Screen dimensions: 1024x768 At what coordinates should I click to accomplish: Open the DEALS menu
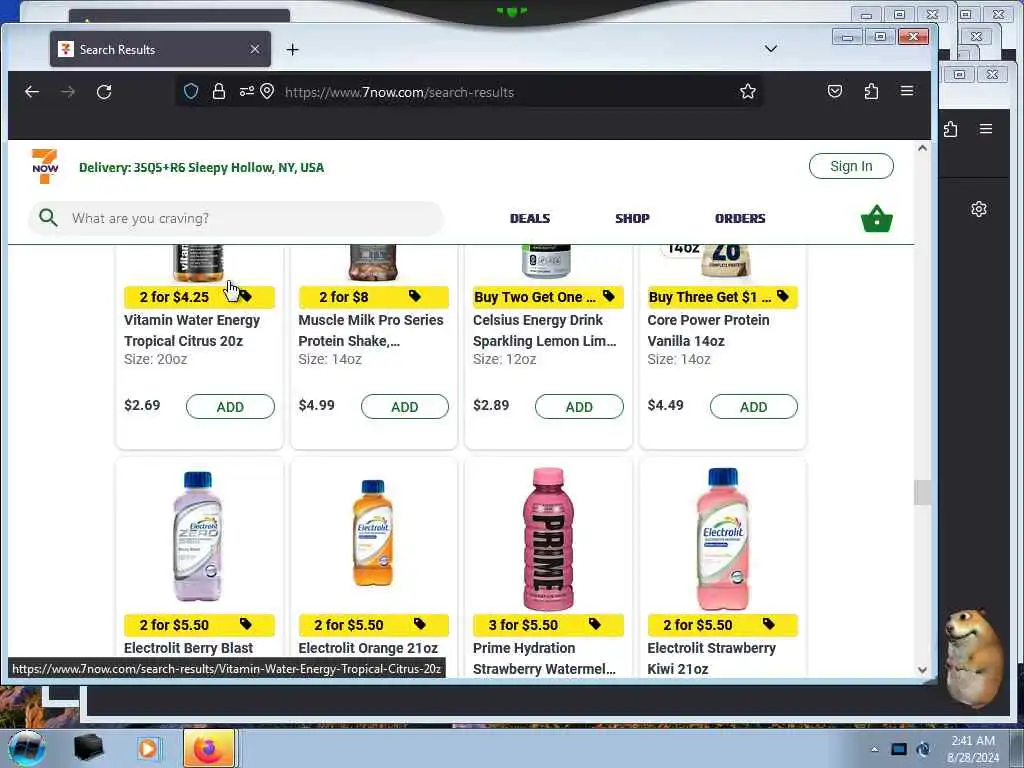[x=530, y=218]
